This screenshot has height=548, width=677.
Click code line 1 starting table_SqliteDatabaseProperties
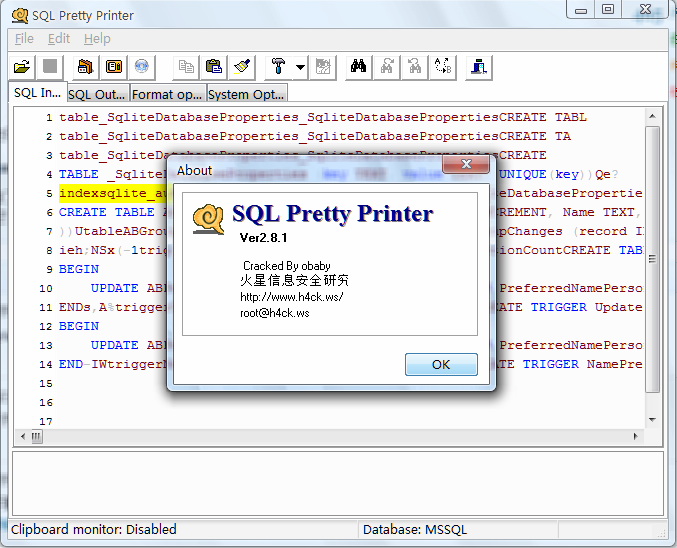pyautogui.click(x=323, y=117)
